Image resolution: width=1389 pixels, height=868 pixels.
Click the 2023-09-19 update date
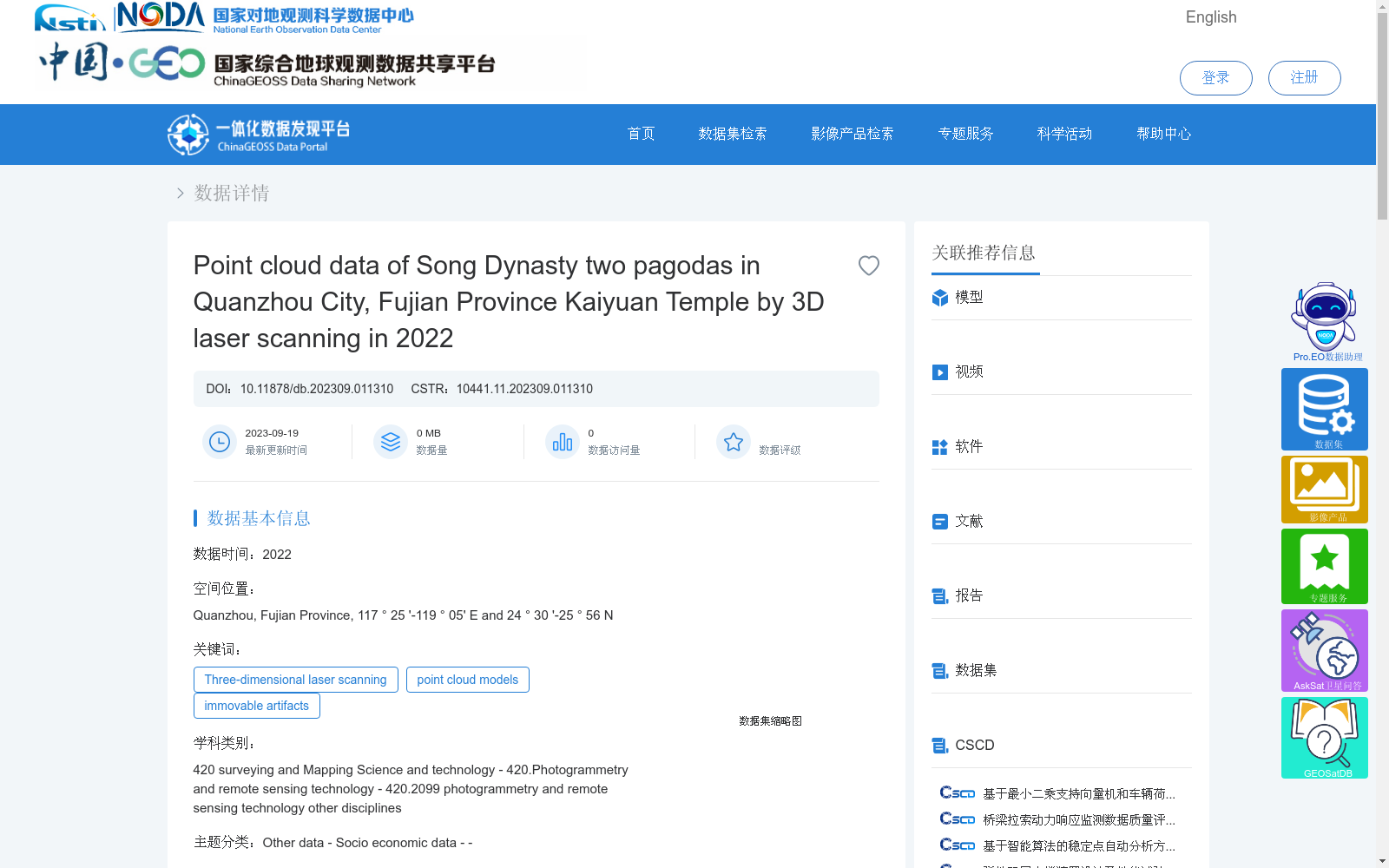tap(272, 433)
